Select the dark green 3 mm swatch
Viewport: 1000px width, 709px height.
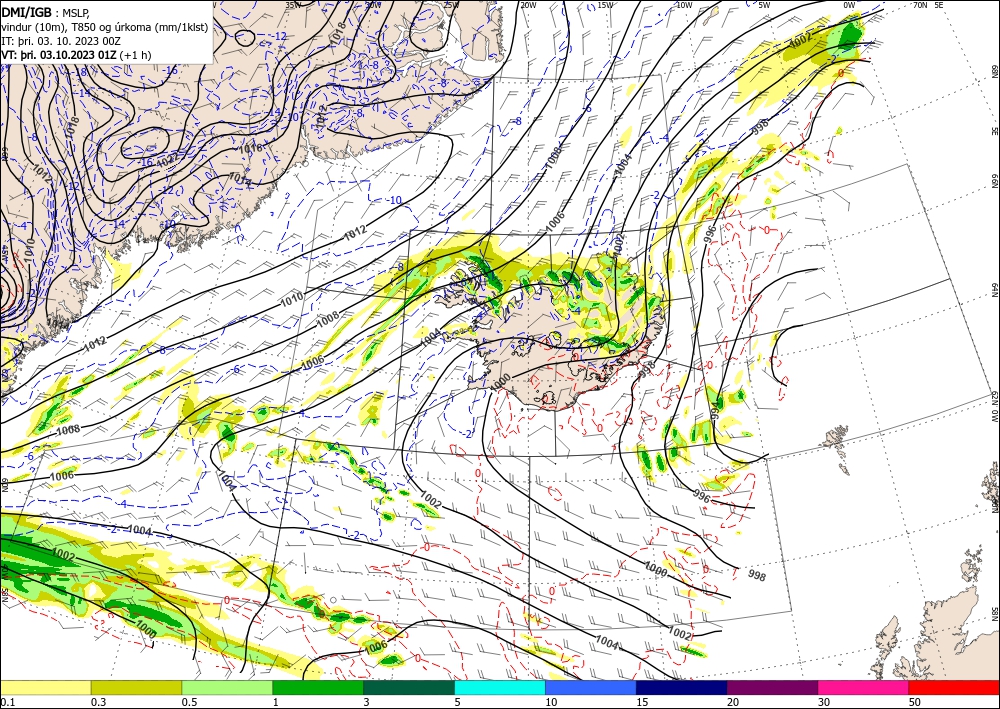coord(409,687)
